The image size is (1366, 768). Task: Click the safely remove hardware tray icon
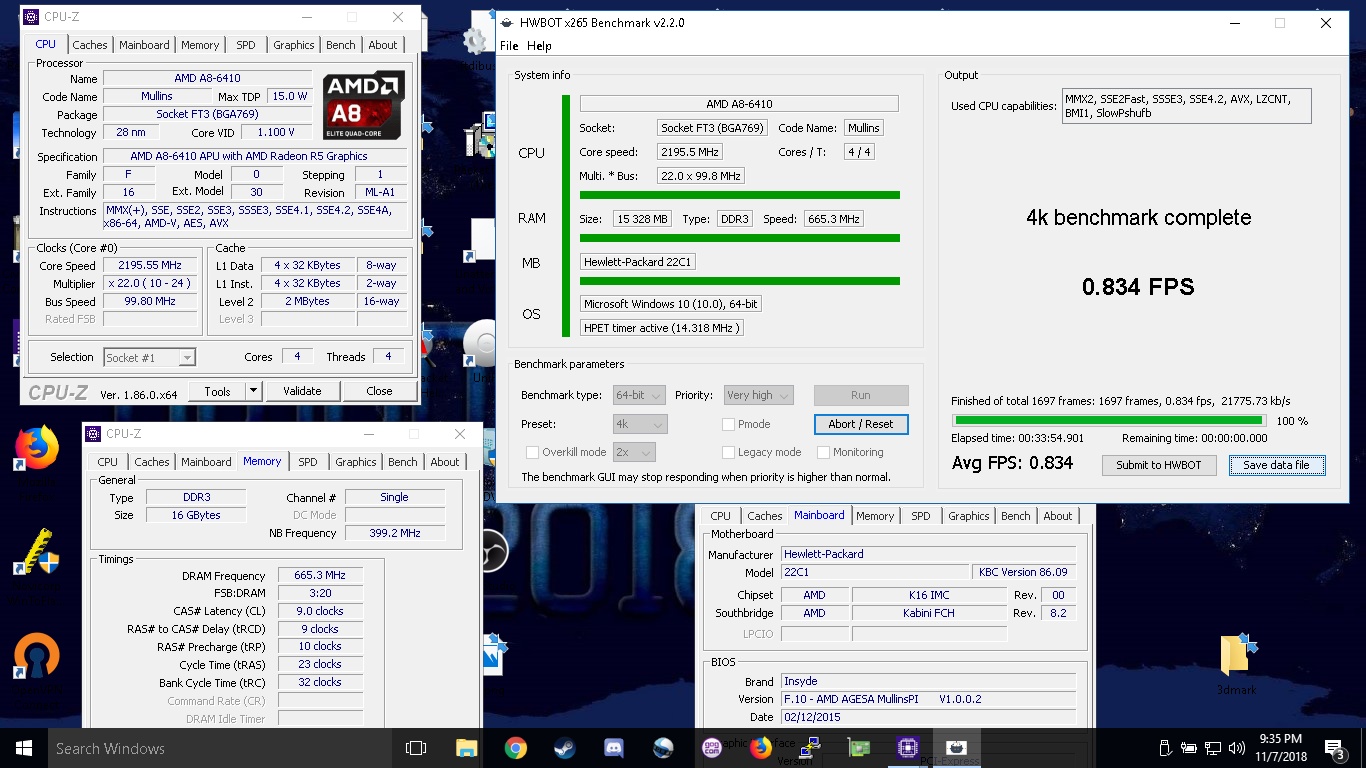coord(1165,748)
